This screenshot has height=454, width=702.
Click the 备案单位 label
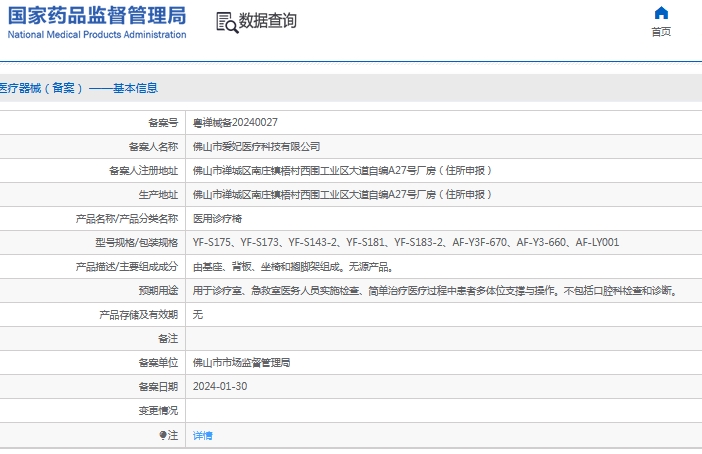click(158, 363)
